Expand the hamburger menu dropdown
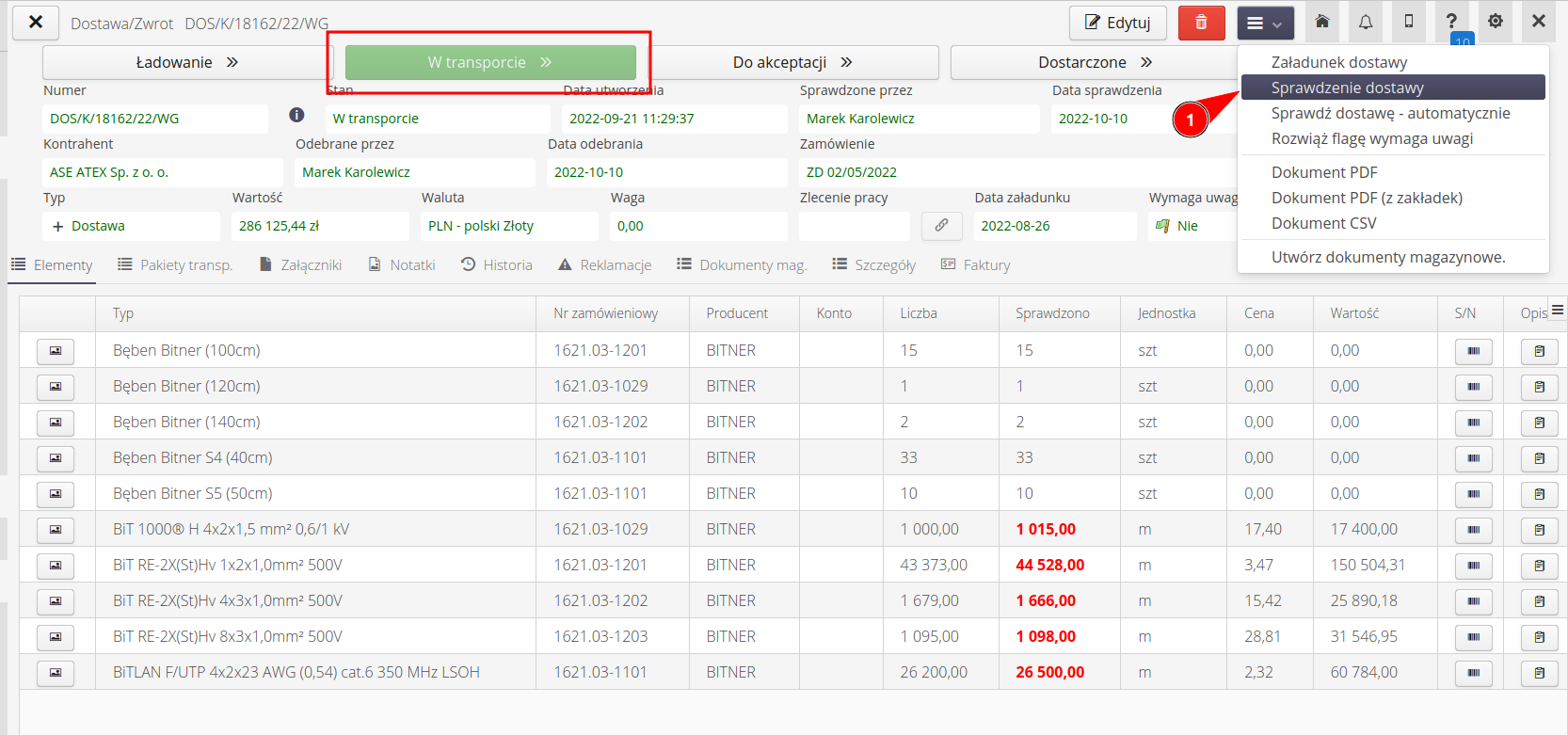The height and width of the screenshot is (735, 1568). 1265,23
